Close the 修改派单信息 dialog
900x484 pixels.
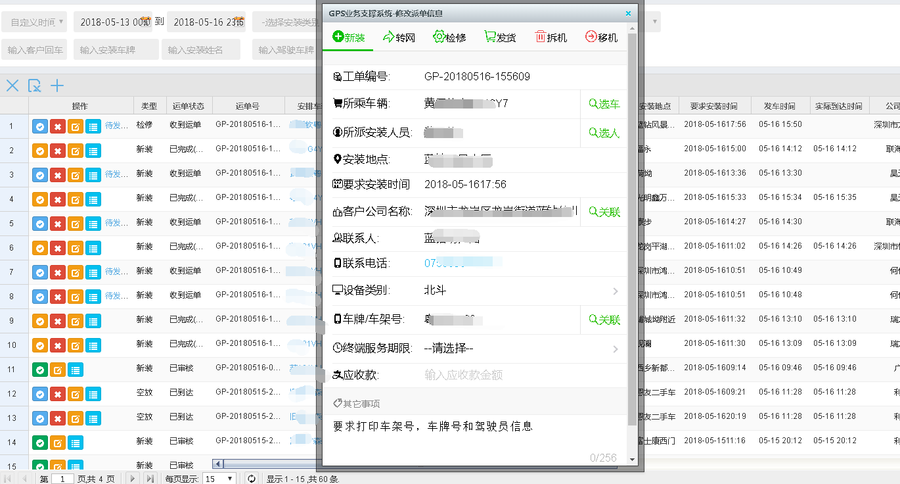pyautogui.click(x=628, y=13)
